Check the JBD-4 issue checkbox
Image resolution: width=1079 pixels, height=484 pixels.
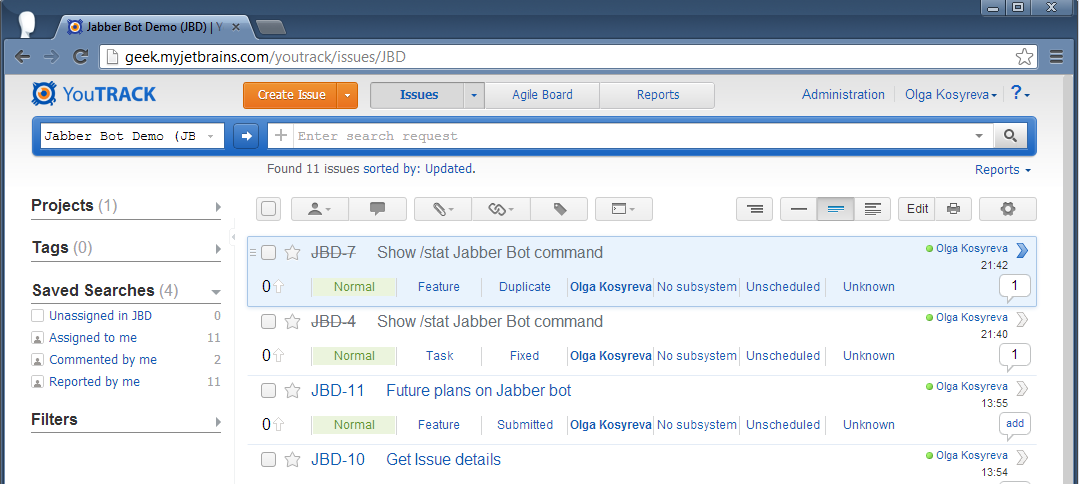click(x=268, y=322)
